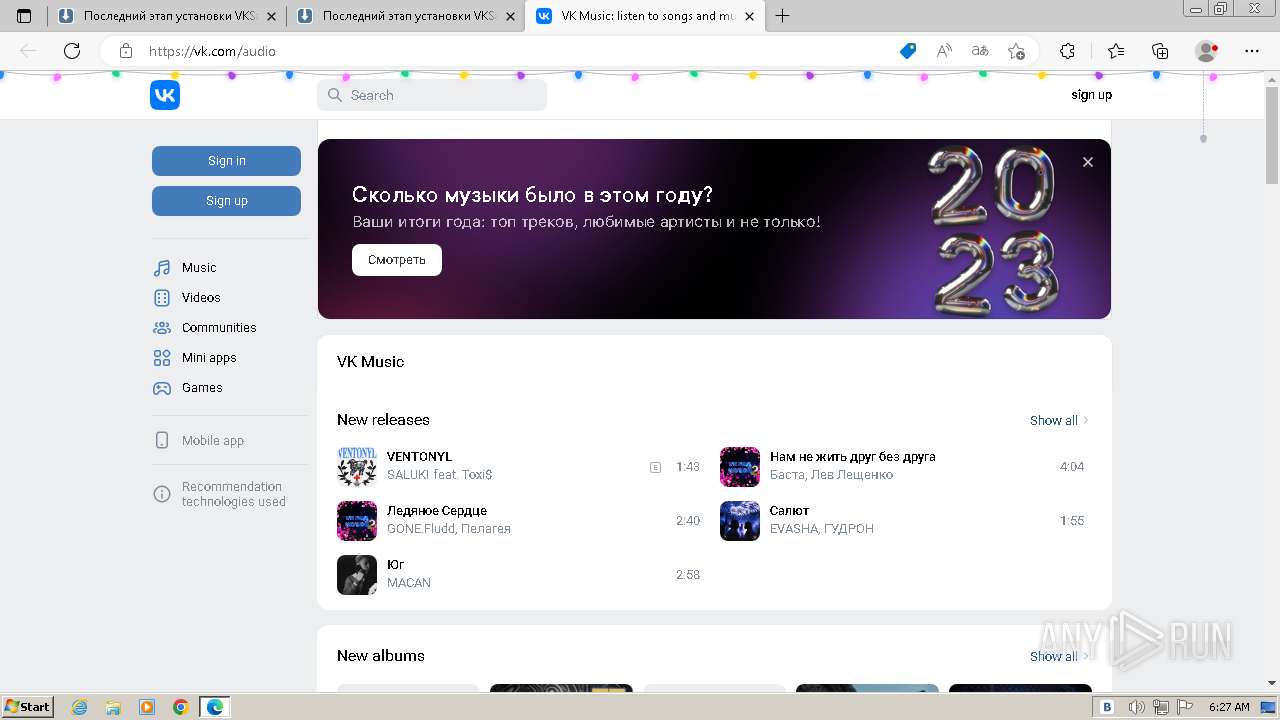This screenshot has width=1280, height=720.
Task: Open Settings and more menu
Action: tap(1252, 51)
